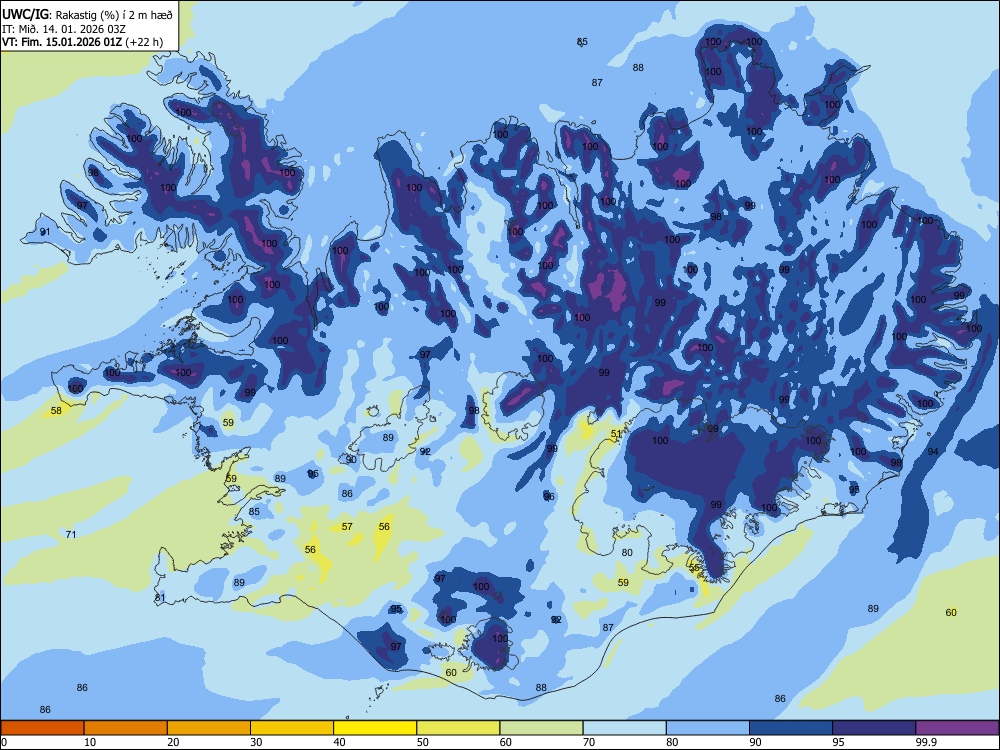The height and width of the screenshot is (750, 1000).
Task: Click the humidity value '94' off the coast
Action: 933,452
